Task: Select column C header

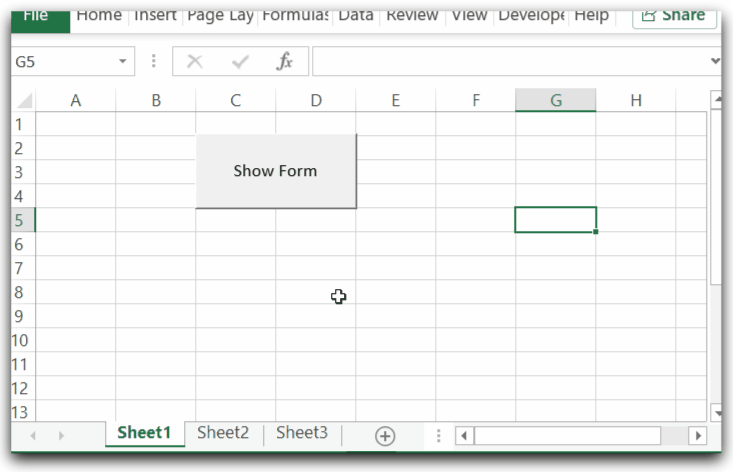Action: [236, 100]
